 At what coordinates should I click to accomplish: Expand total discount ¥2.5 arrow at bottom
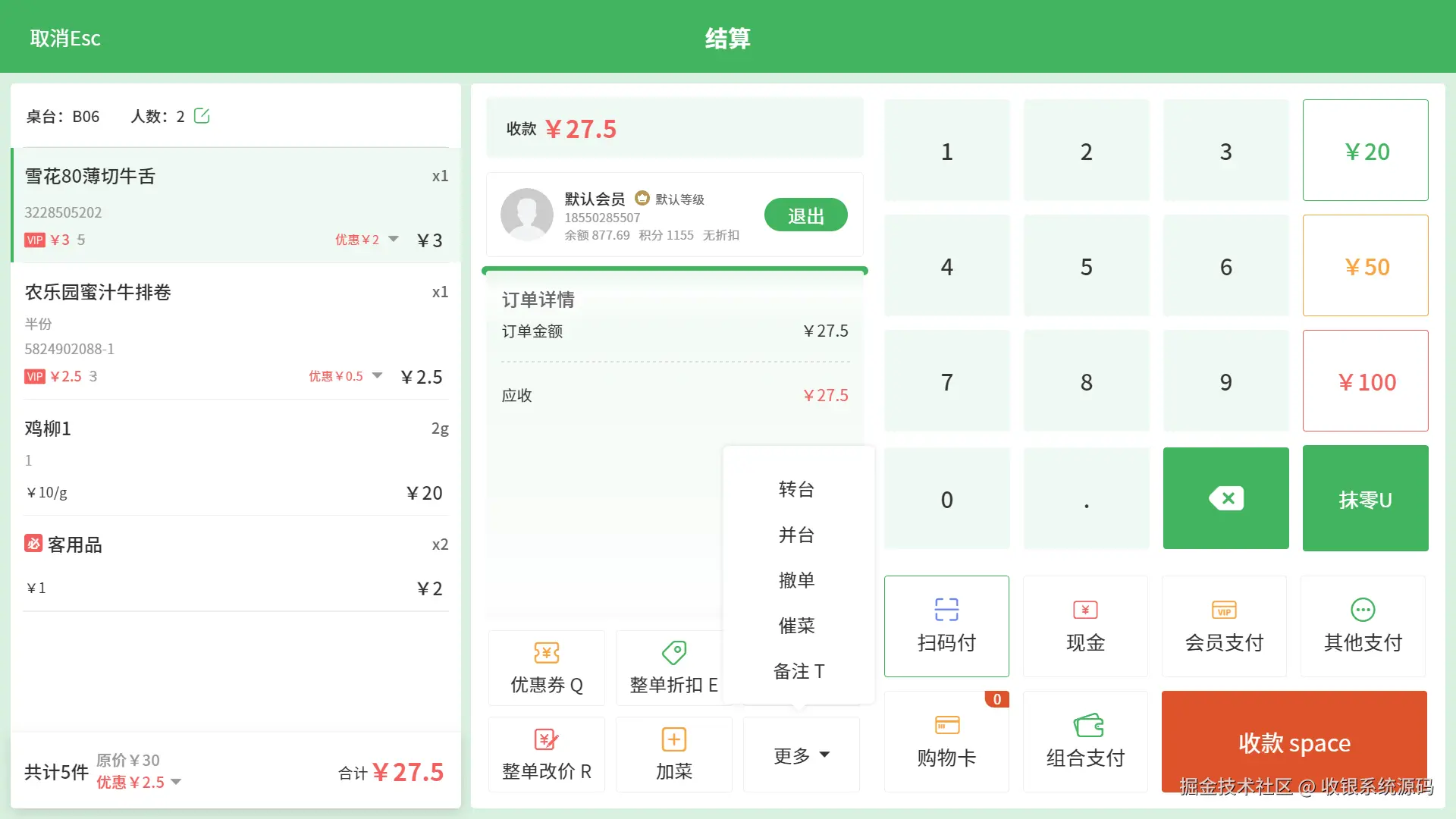(176, 783)
